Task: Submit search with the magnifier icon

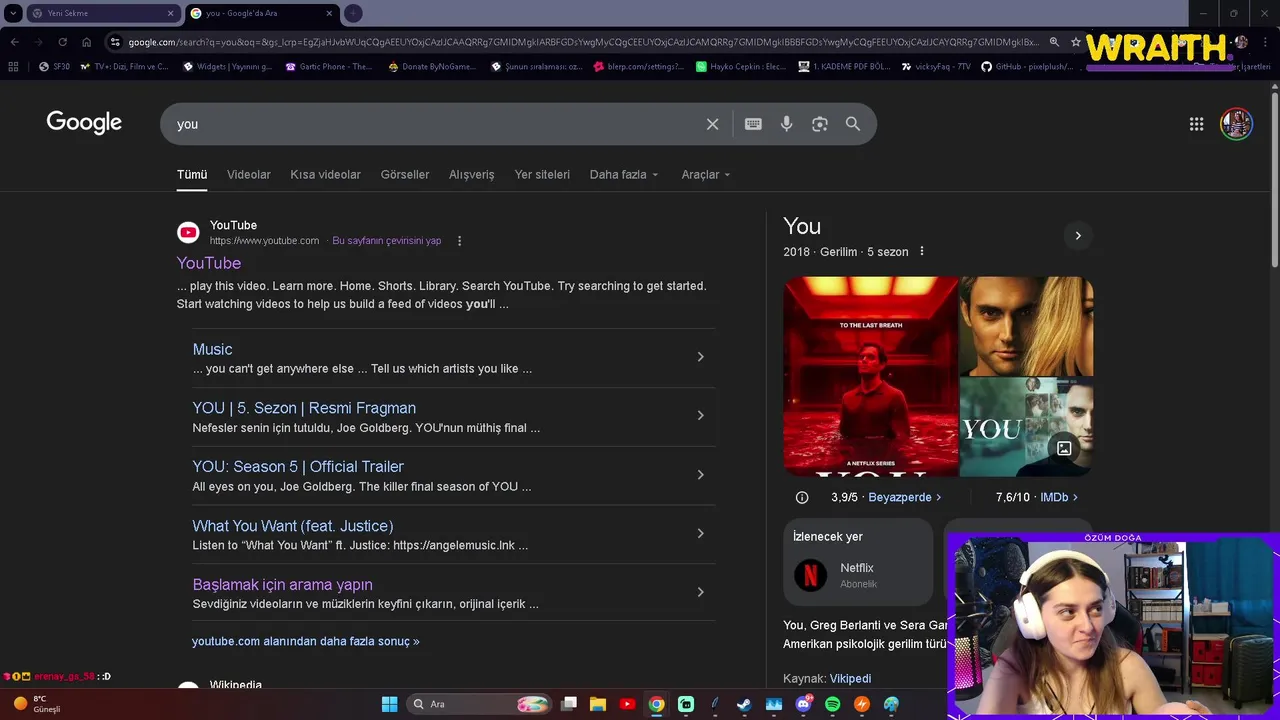Action: (853, 124)
